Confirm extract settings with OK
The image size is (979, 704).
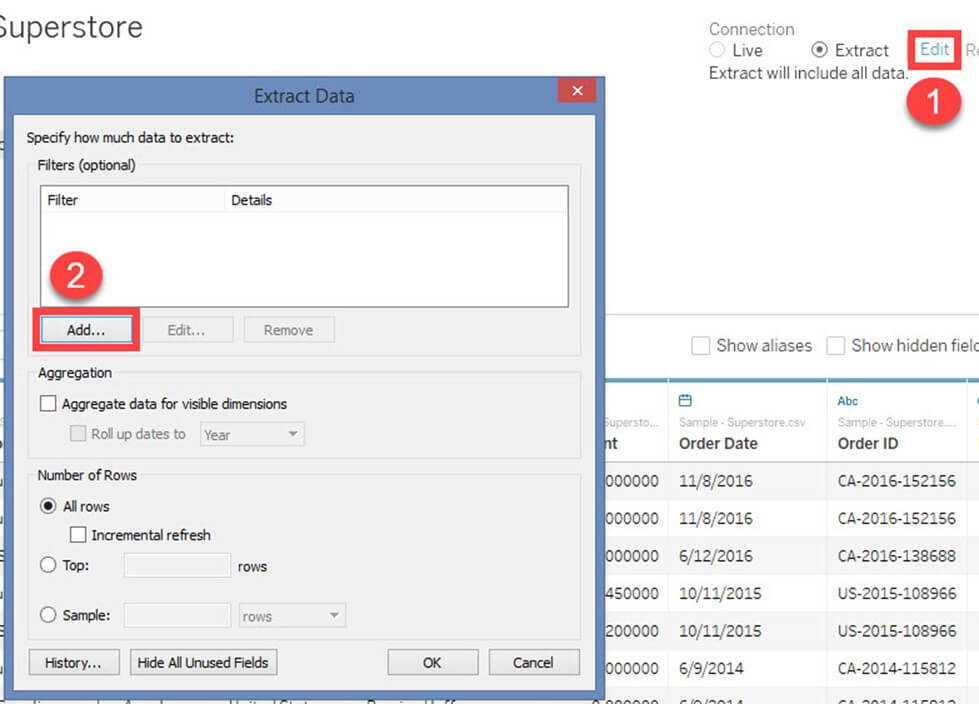[x=431, y=662]
